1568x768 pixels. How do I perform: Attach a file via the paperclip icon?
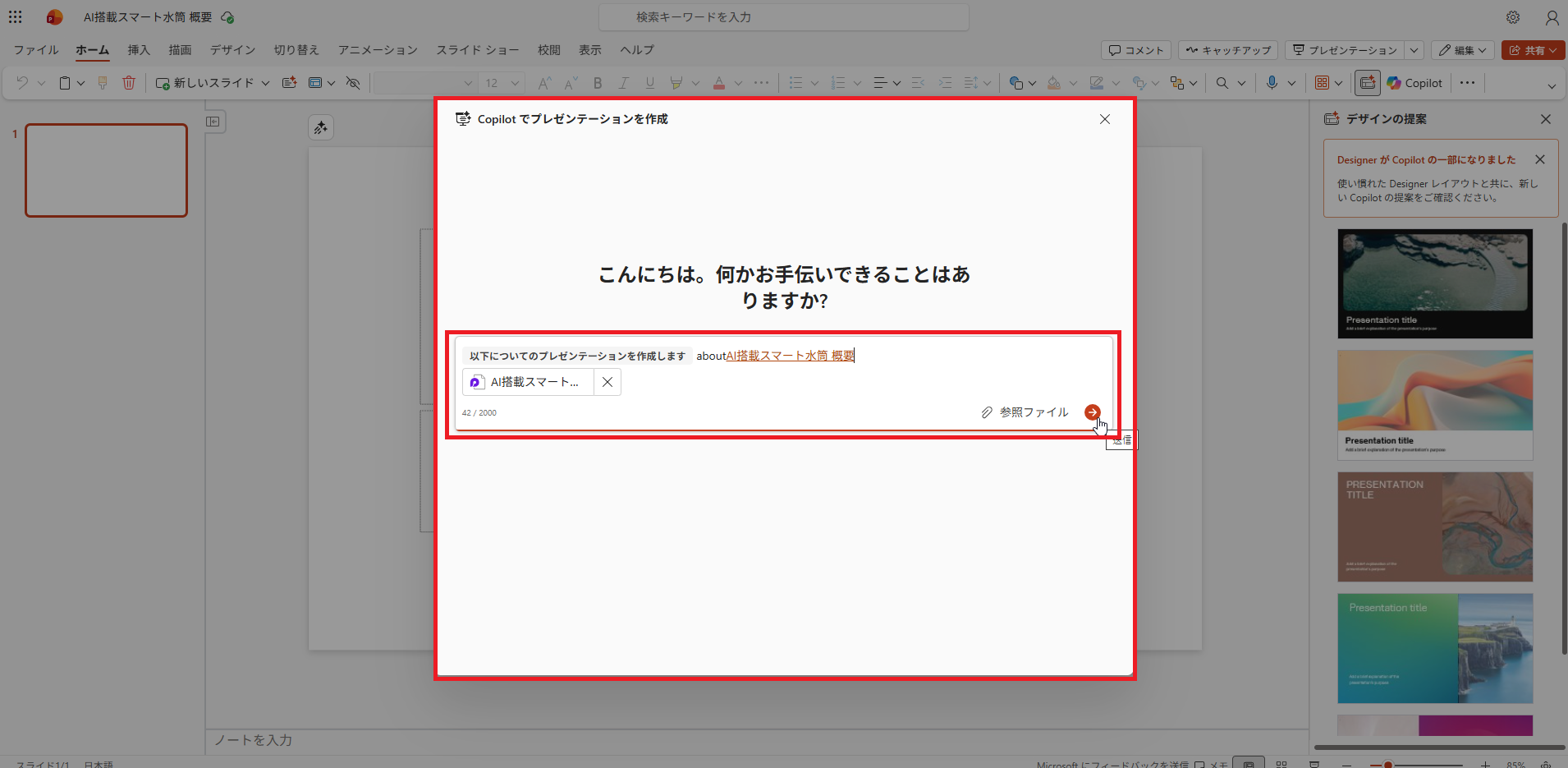click(985, 412)
